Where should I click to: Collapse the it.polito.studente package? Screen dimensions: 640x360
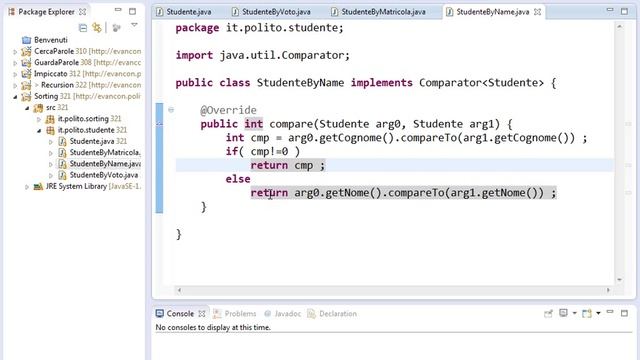[39, 131]
